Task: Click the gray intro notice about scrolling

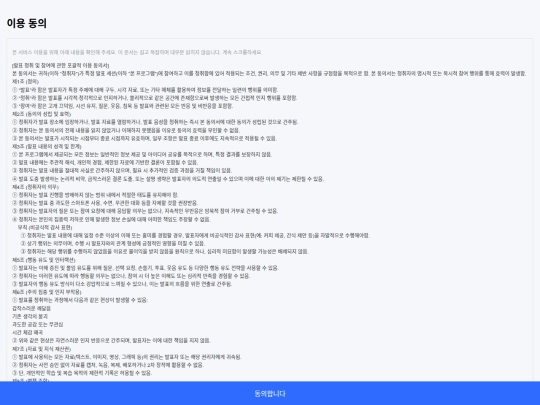Action: tap(137, 52)
